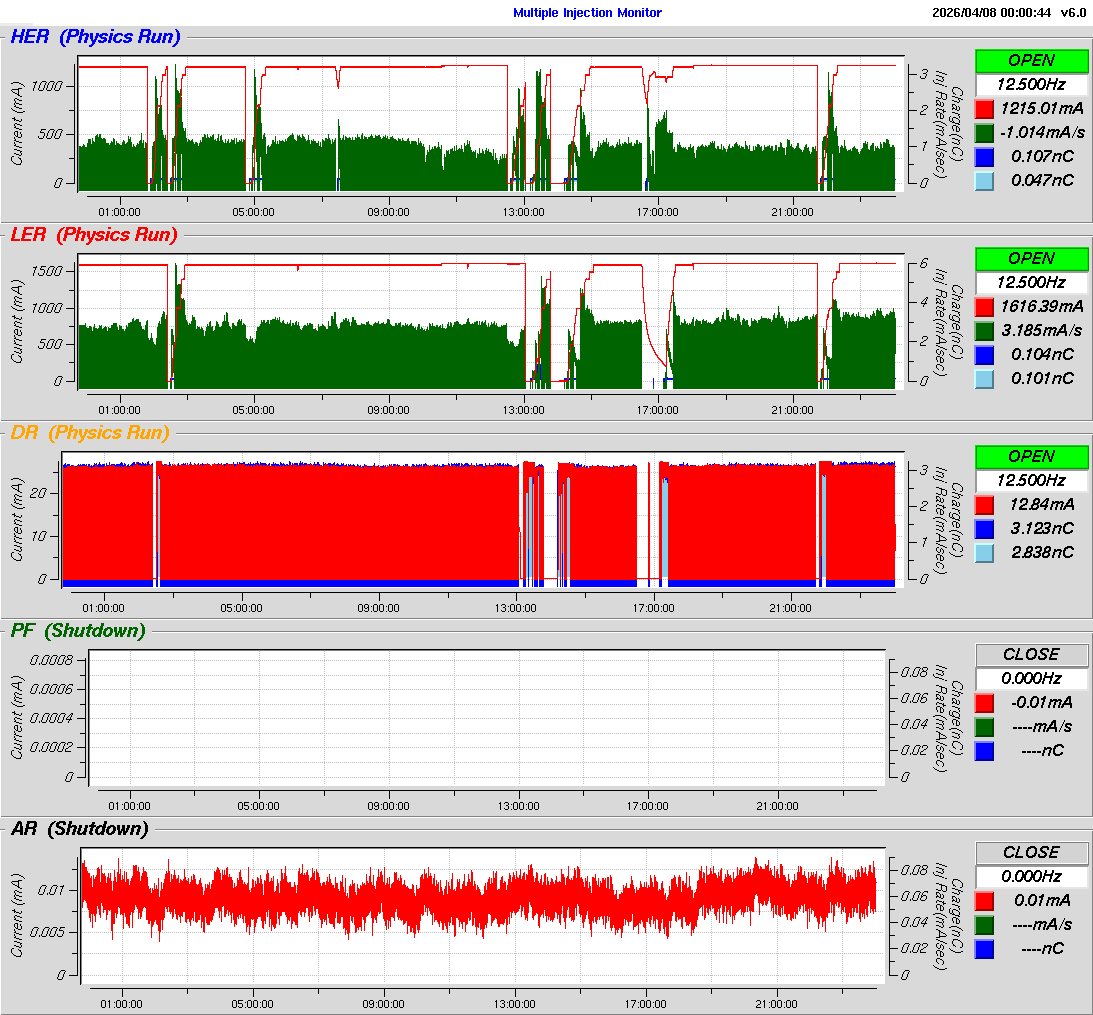1093x1015 pixels.
Task: Toggle the AR CLOSE status indicator
Action: tap(1031, 852)
